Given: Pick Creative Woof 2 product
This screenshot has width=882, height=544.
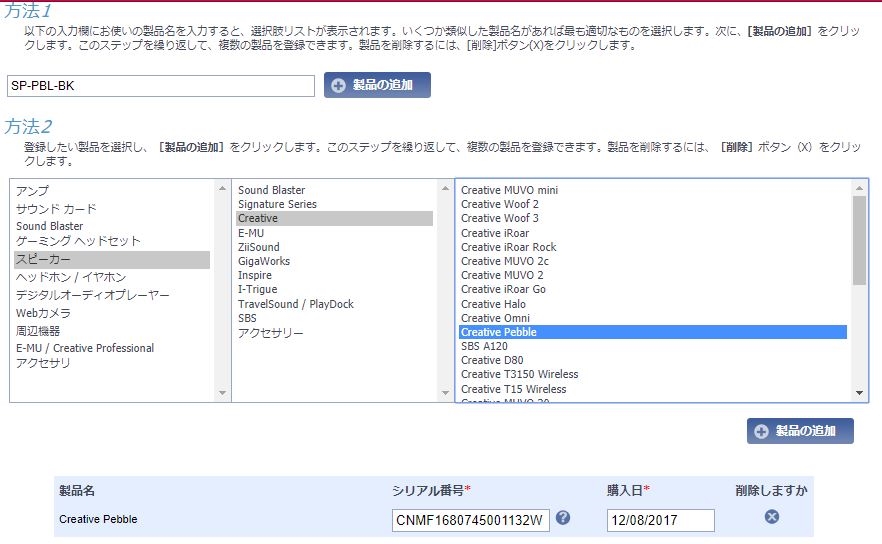Looking at the screenshot, I should pos(500,204).
